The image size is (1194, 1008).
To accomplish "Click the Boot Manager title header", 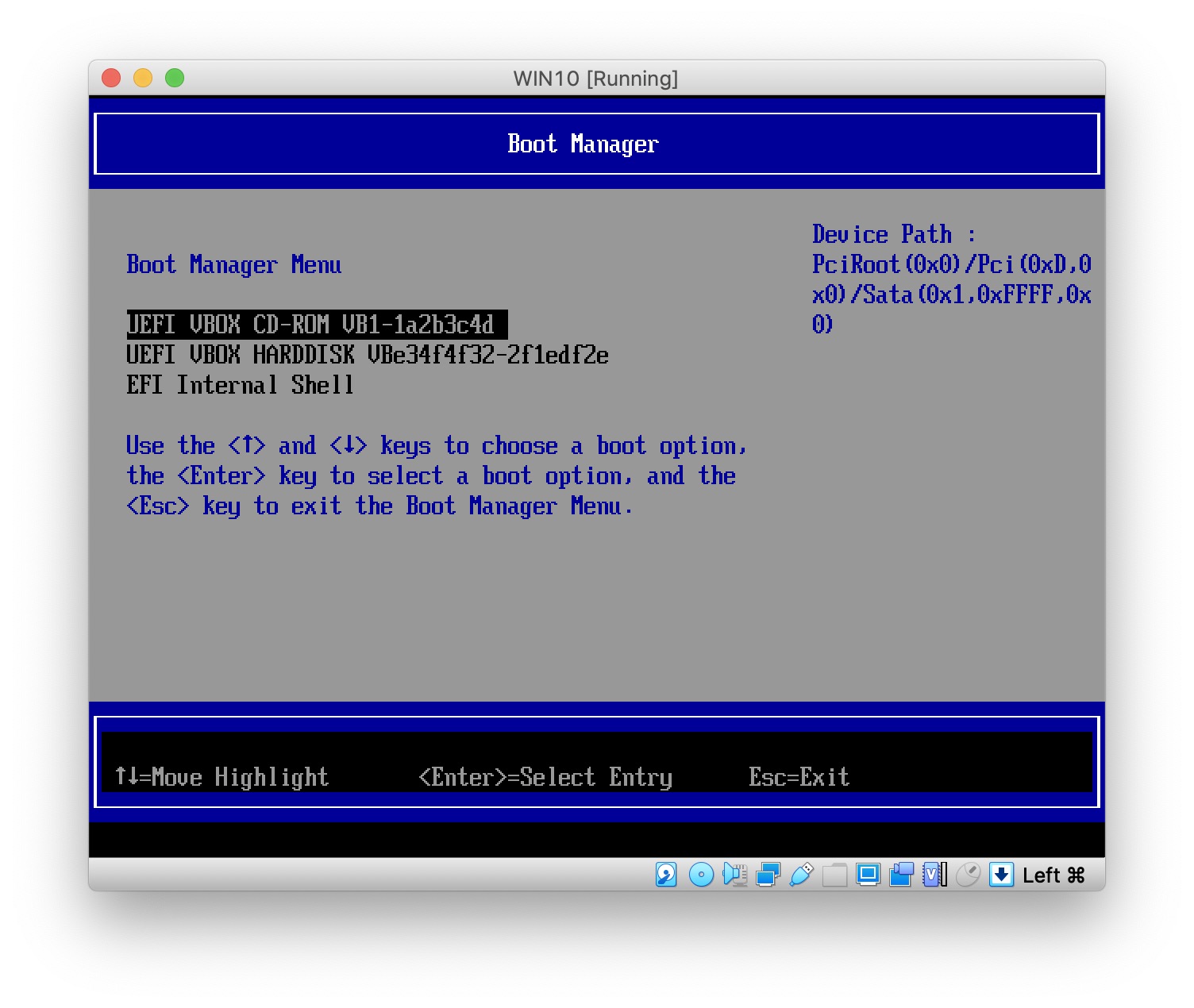I will (583, 144).
